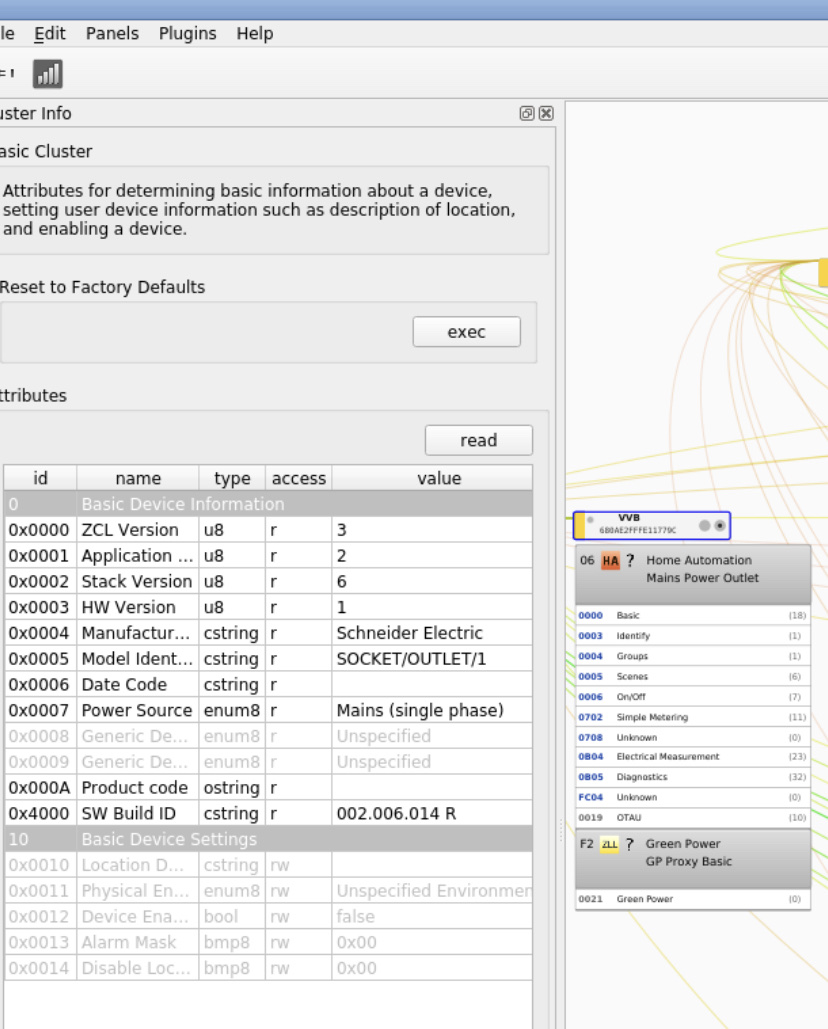Click the ZLL profile badge on endpoint F2

coord(610,845)
